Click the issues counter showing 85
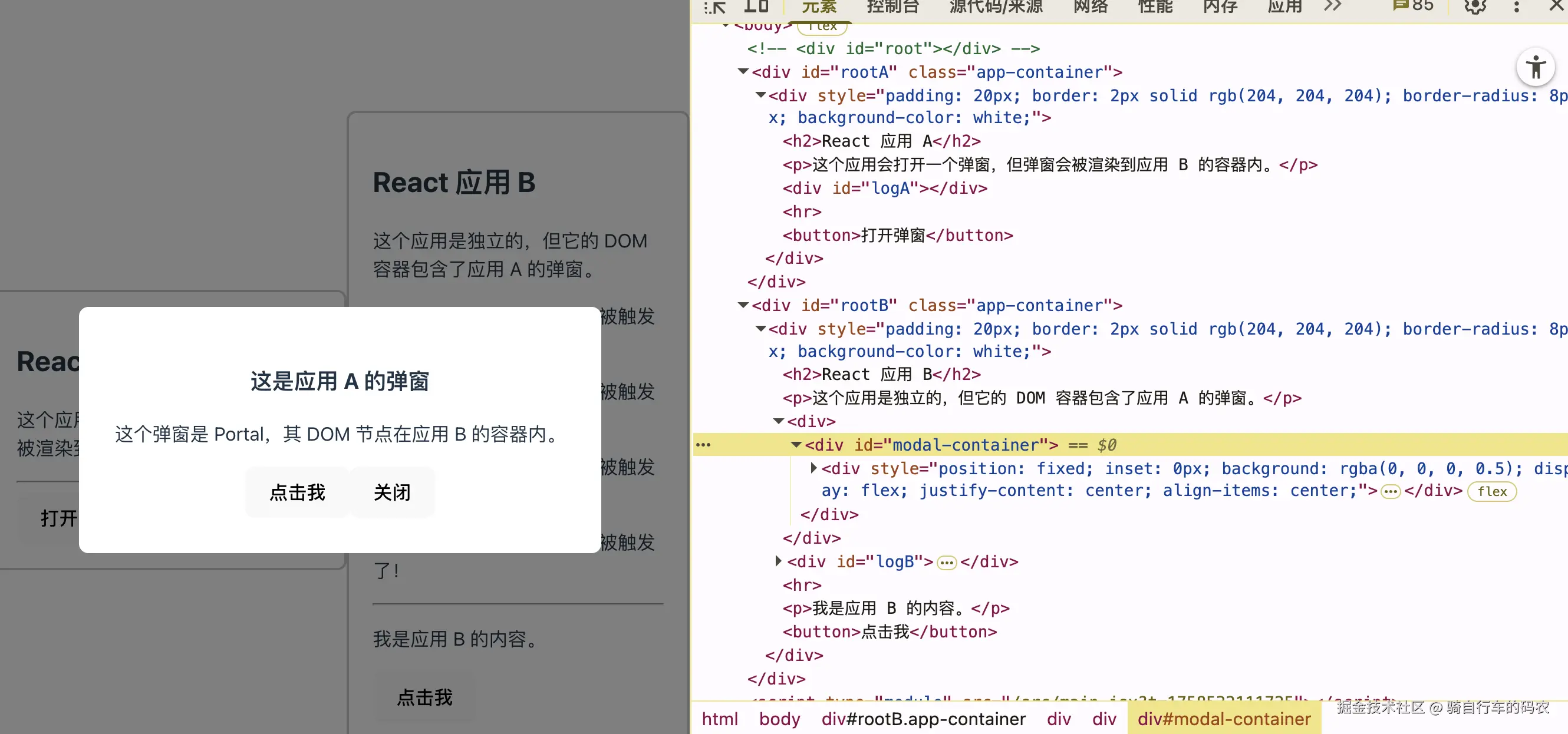Viewport: 1568px width, 734px height. [1414, 6]
